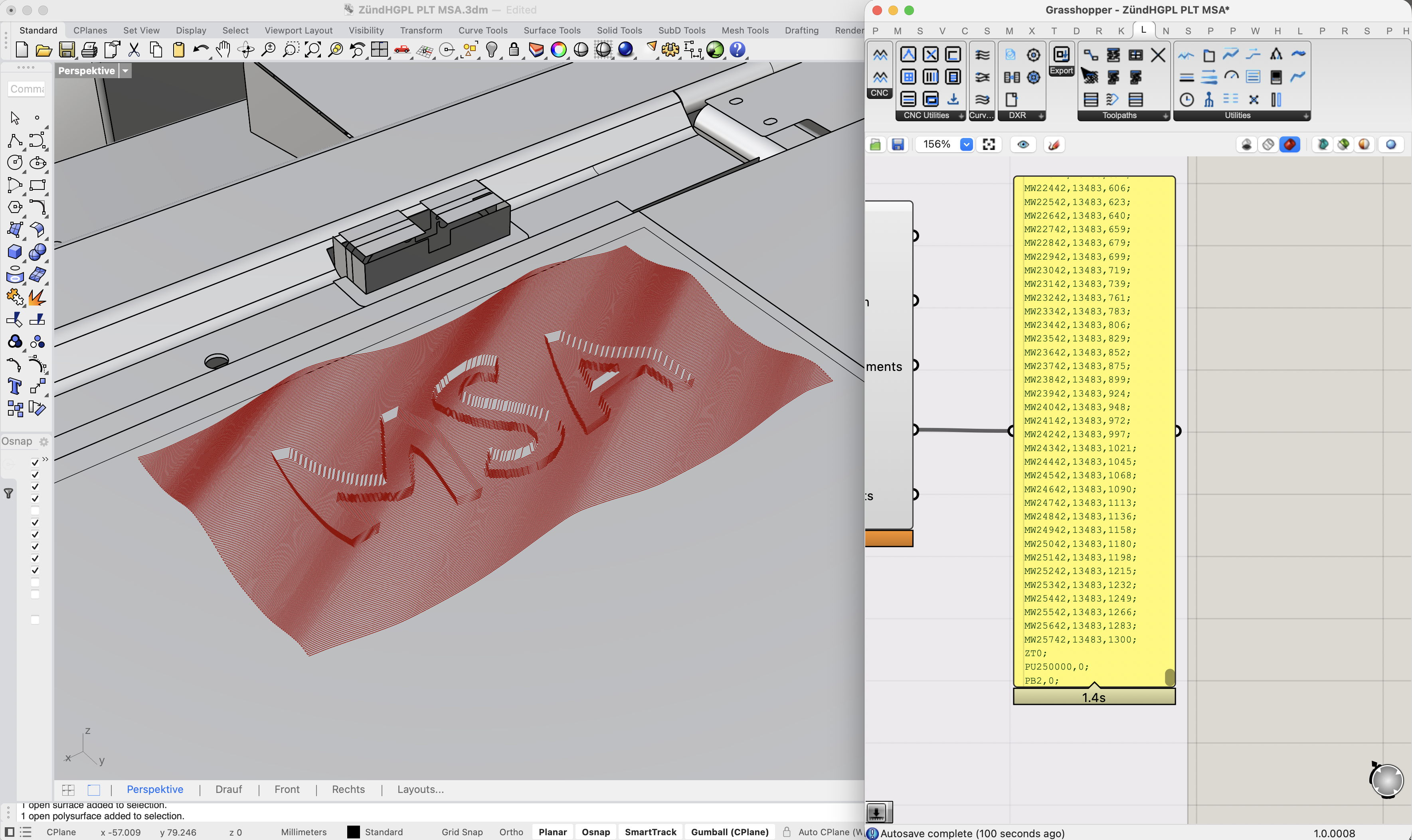
Task: Disable Planar mode in status bar
Action: 552,832
